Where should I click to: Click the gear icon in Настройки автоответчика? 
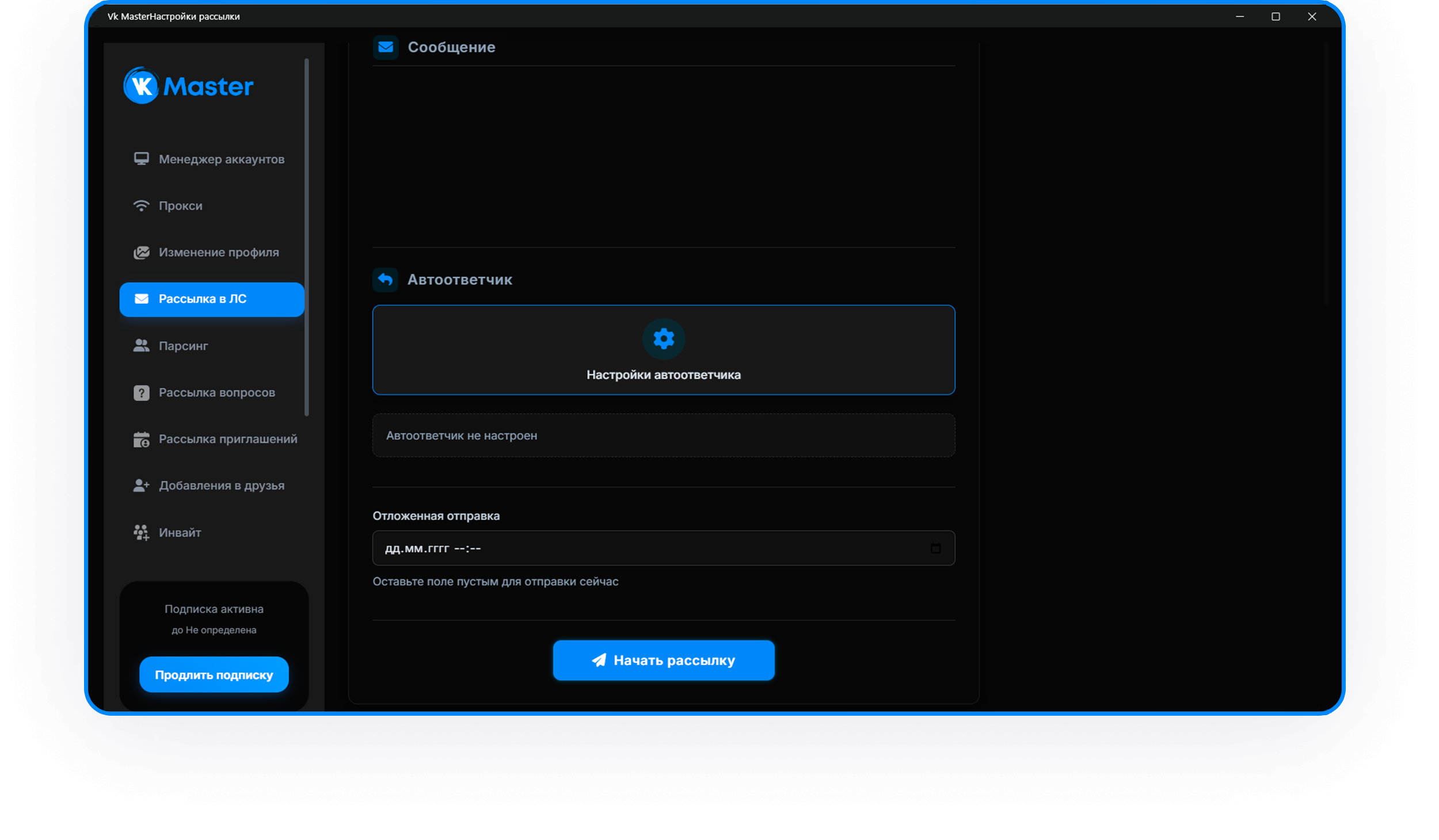coord(663,339)
